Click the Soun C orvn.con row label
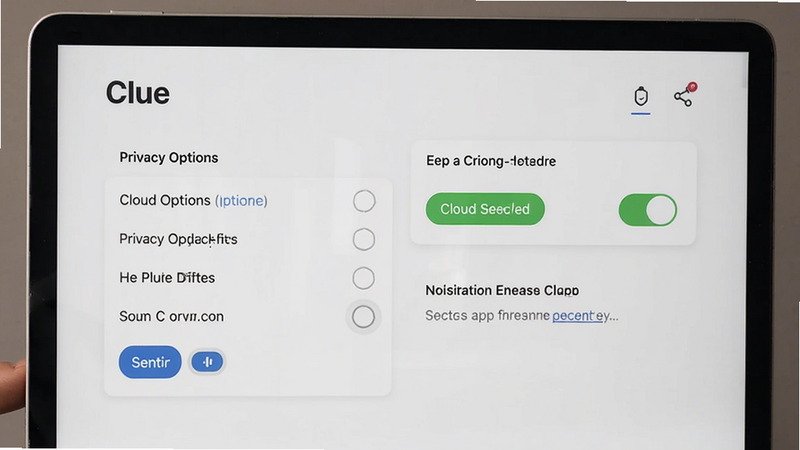This screenshot has height=450, width=800. [x=171, y=316]
